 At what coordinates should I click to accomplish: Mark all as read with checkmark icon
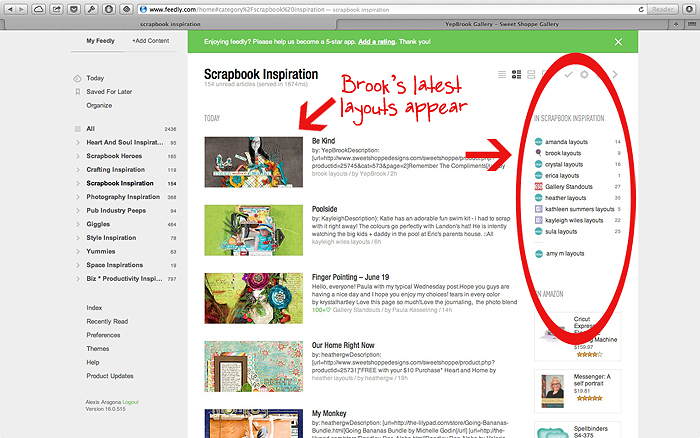(568, 75)
